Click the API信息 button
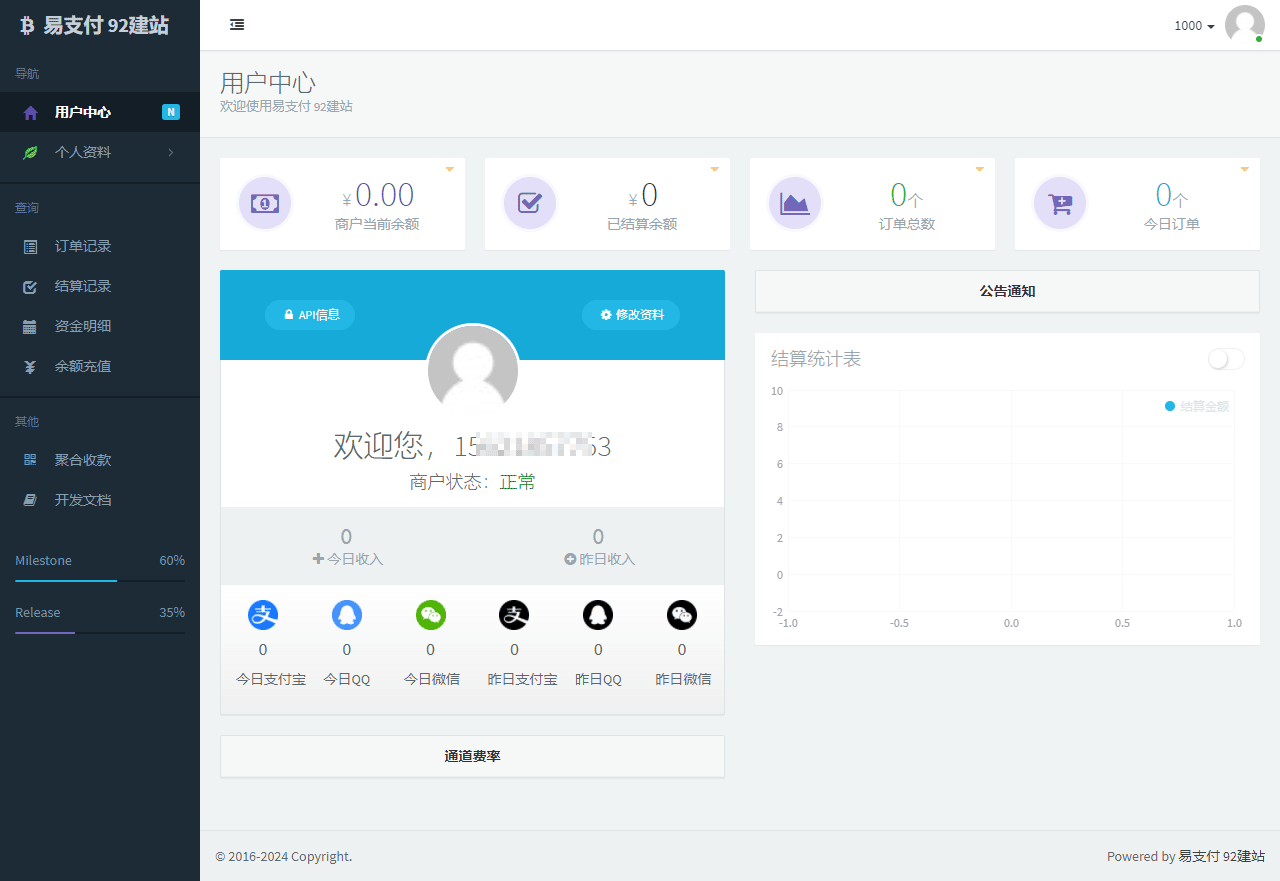The image size is (1280, 881). [x=310, y=314]
